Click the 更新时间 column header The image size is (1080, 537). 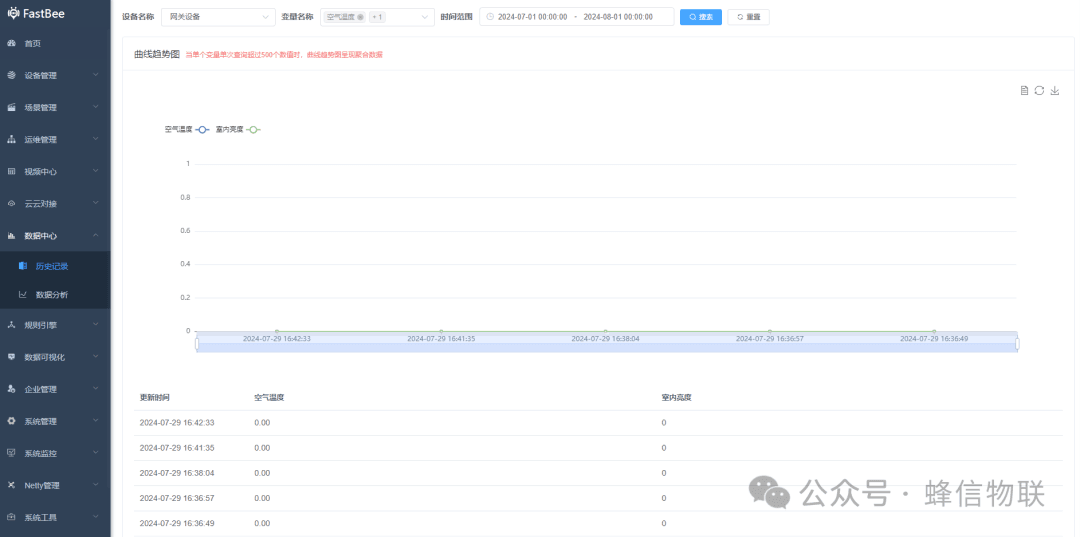(x=154, y=397)
